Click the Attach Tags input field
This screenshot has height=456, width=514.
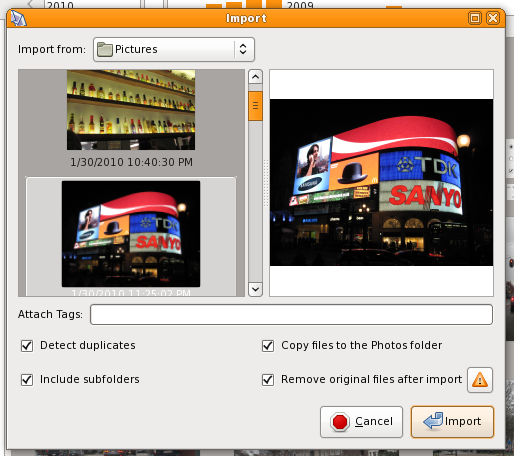pyautogui.click(x=291, y=314)
